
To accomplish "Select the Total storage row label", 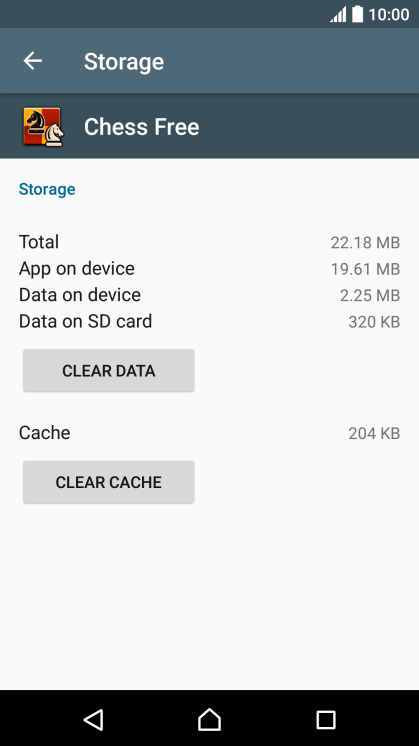I will coord(39,242).
